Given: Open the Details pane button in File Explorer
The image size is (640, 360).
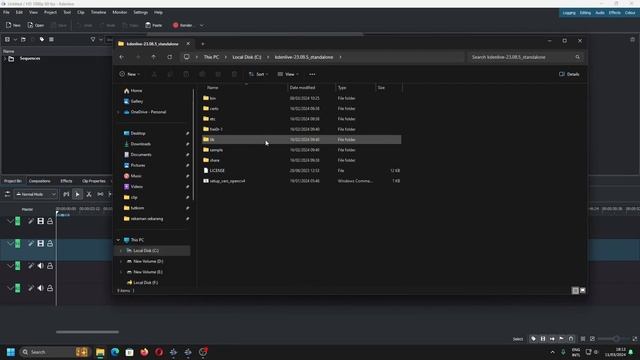Looking at the screenshot, I should (x=569, y=74).
